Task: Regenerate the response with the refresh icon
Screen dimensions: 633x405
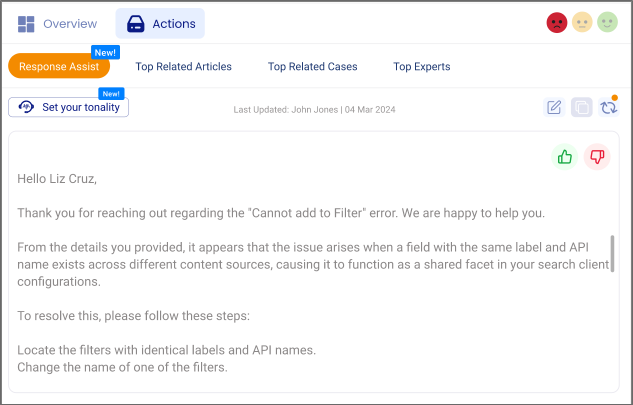Action: (608, 107)
